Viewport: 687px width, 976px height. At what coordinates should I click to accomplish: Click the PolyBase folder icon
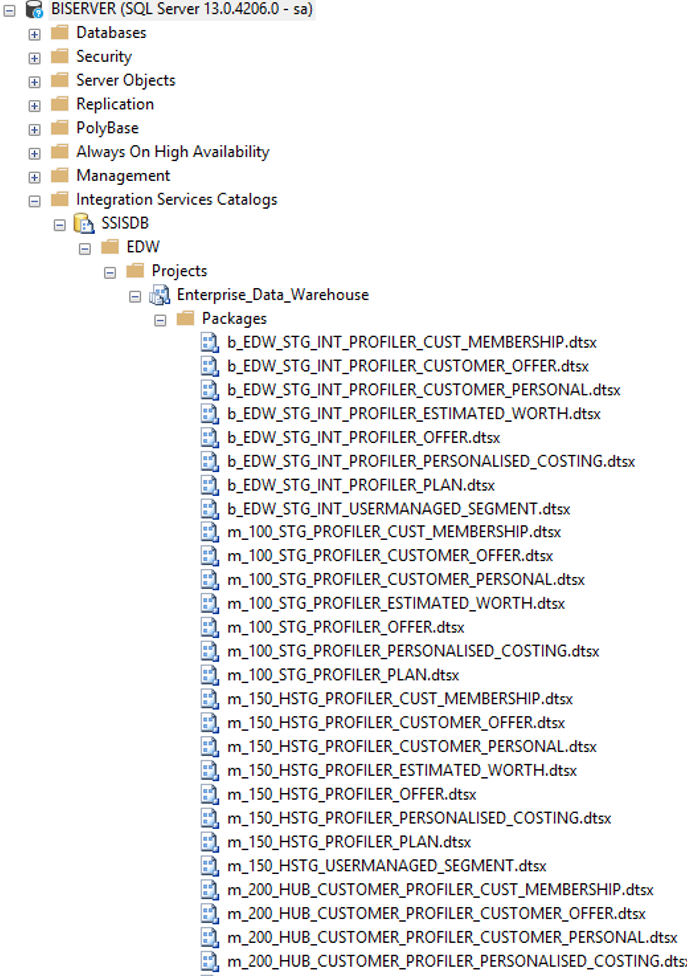pyautogui.click(x=60, y=128)
